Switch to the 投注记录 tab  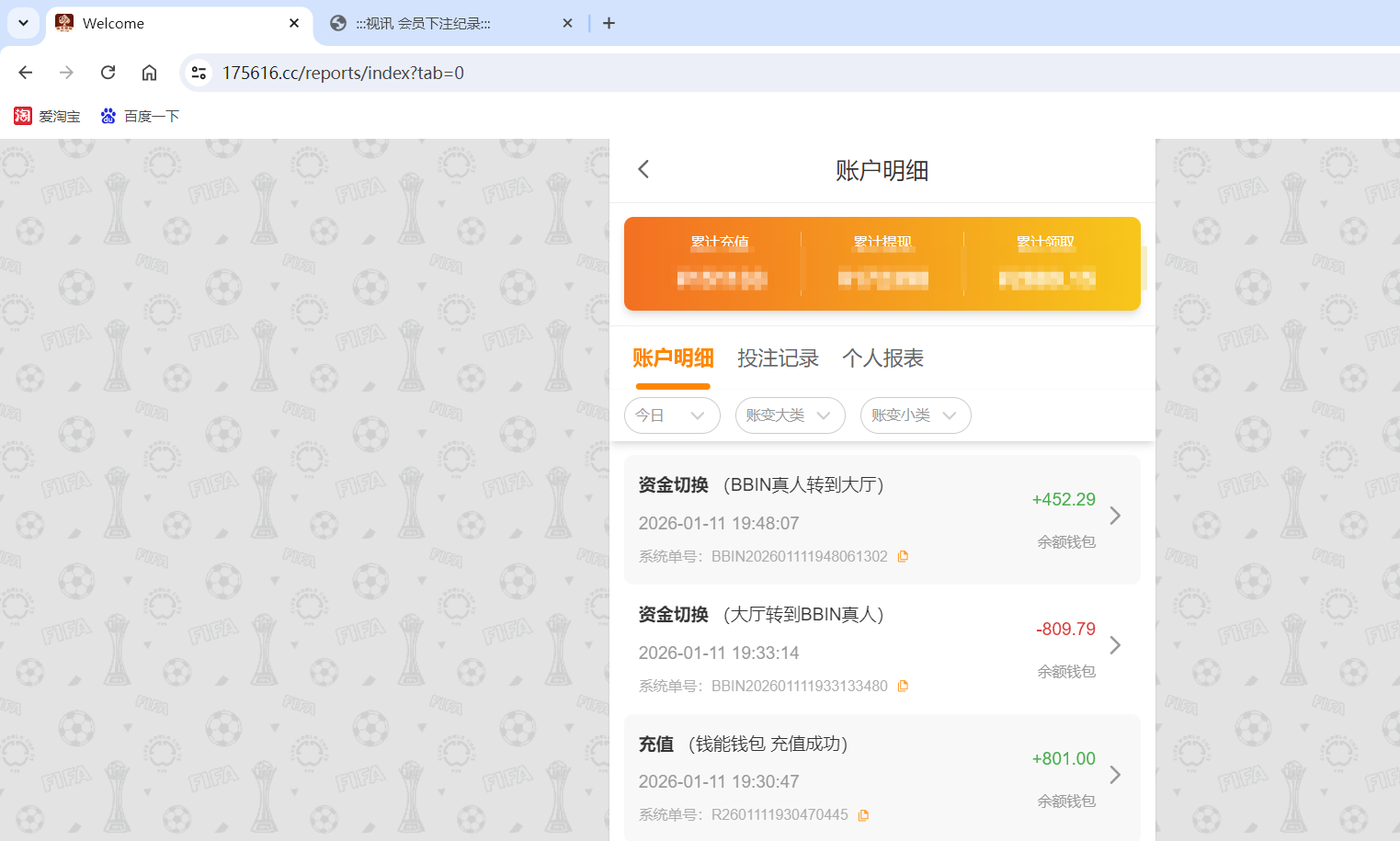coord(778,358)
